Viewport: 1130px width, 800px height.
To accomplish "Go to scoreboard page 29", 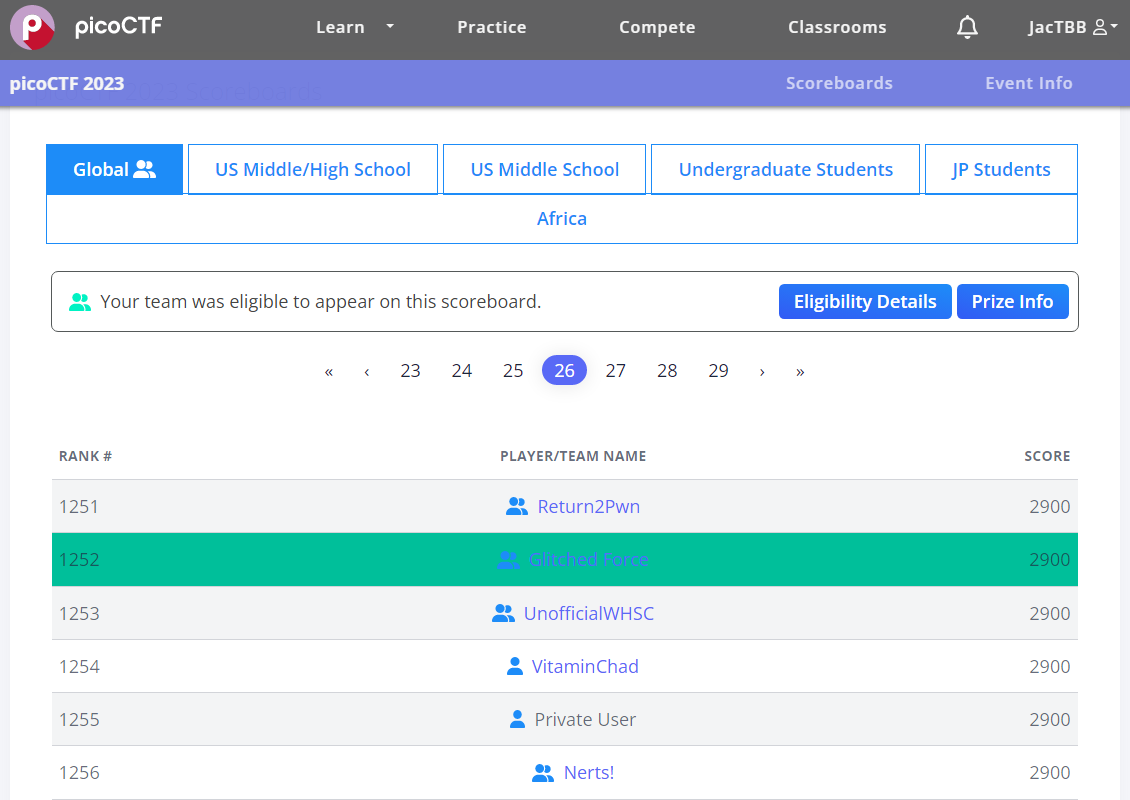I will coord(719,371).
